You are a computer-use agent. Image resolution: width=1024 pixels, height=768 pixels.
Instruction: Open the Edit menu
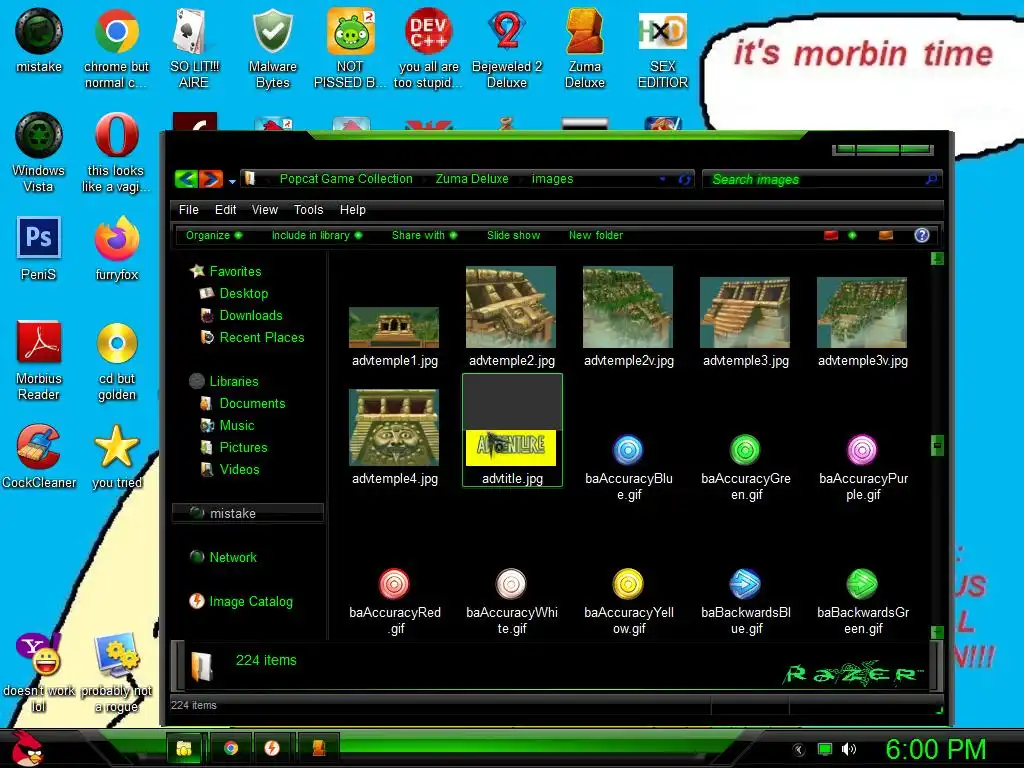point(225,210)
